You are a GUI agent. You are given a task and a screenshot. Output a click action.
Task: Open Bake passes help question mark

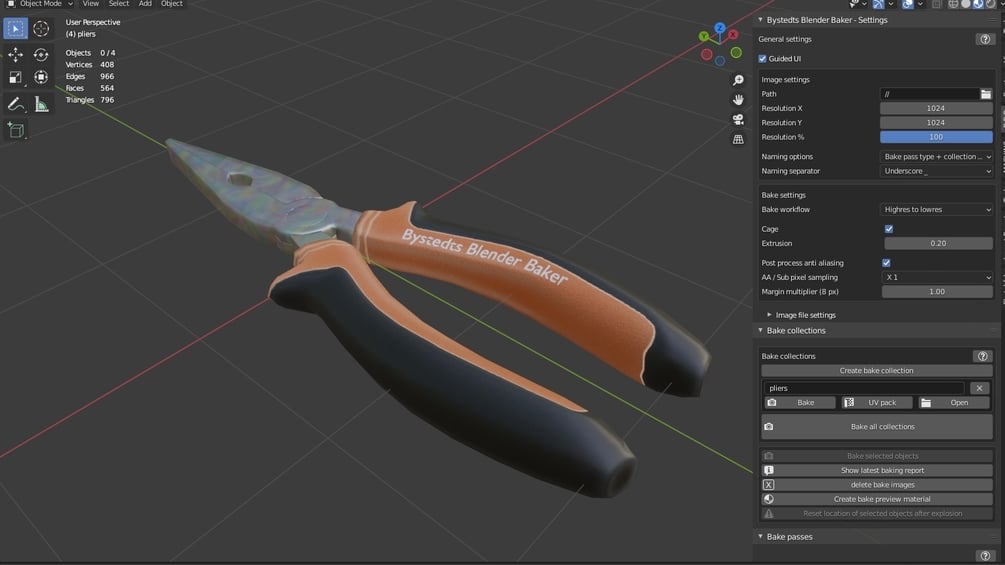pyautogui.click(x=985, y=555)
